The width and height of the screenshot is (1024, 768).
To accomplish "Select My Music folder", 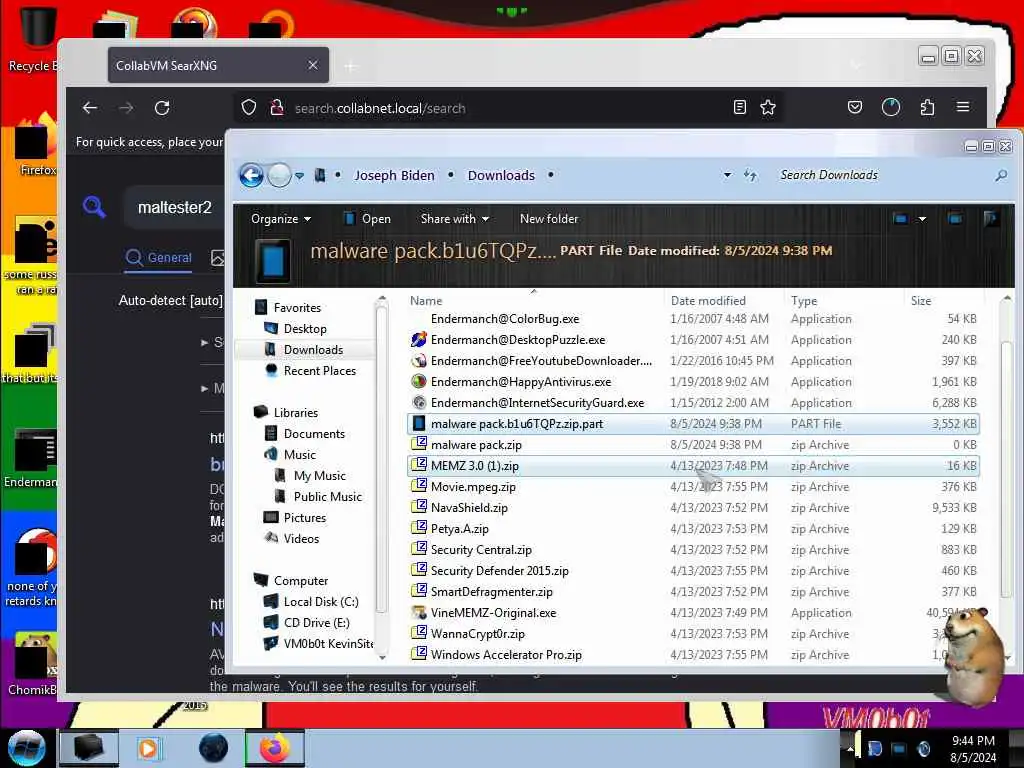I will (320, 475).
